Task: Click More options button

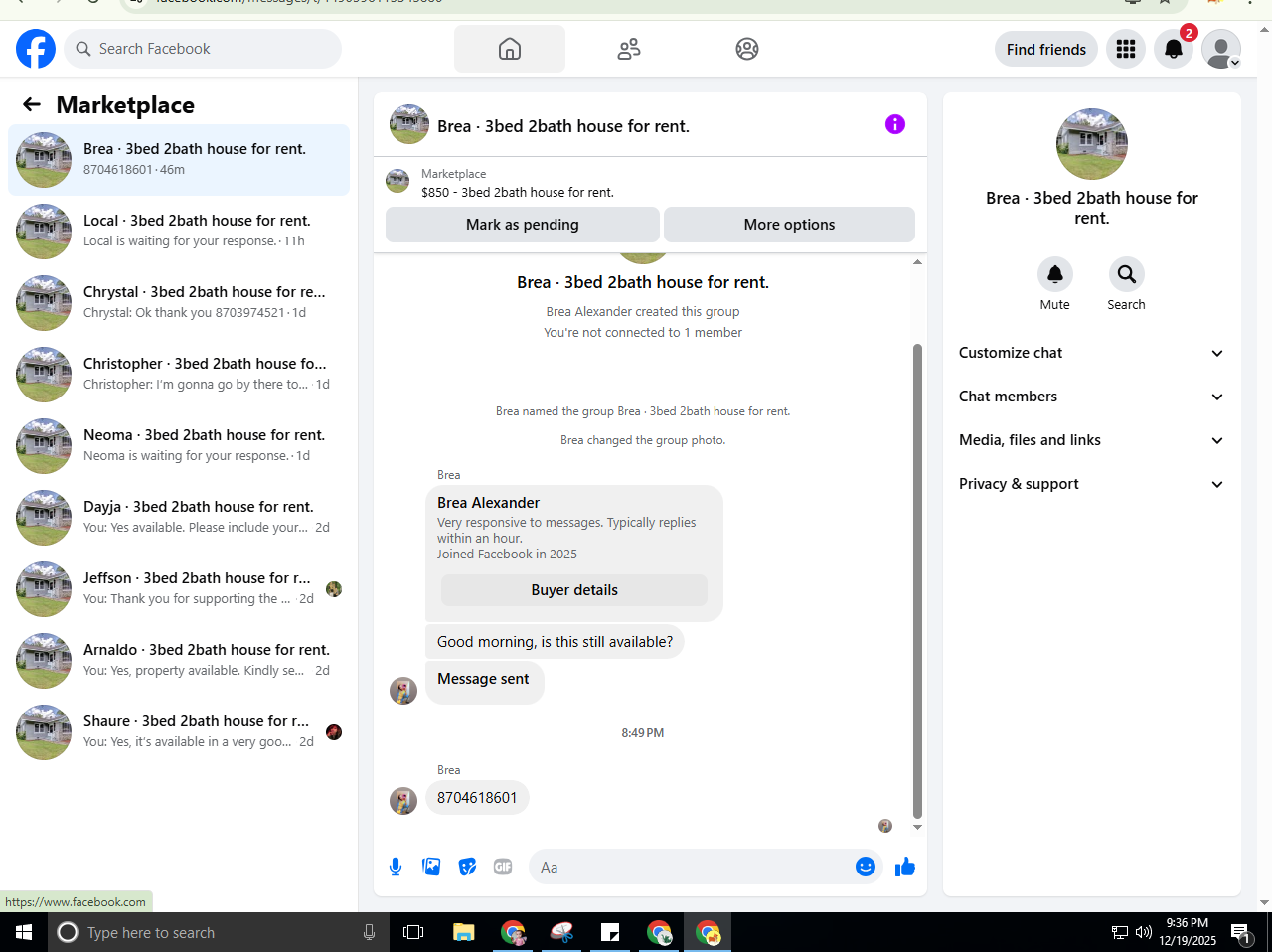Action: (x=789, y=225)
